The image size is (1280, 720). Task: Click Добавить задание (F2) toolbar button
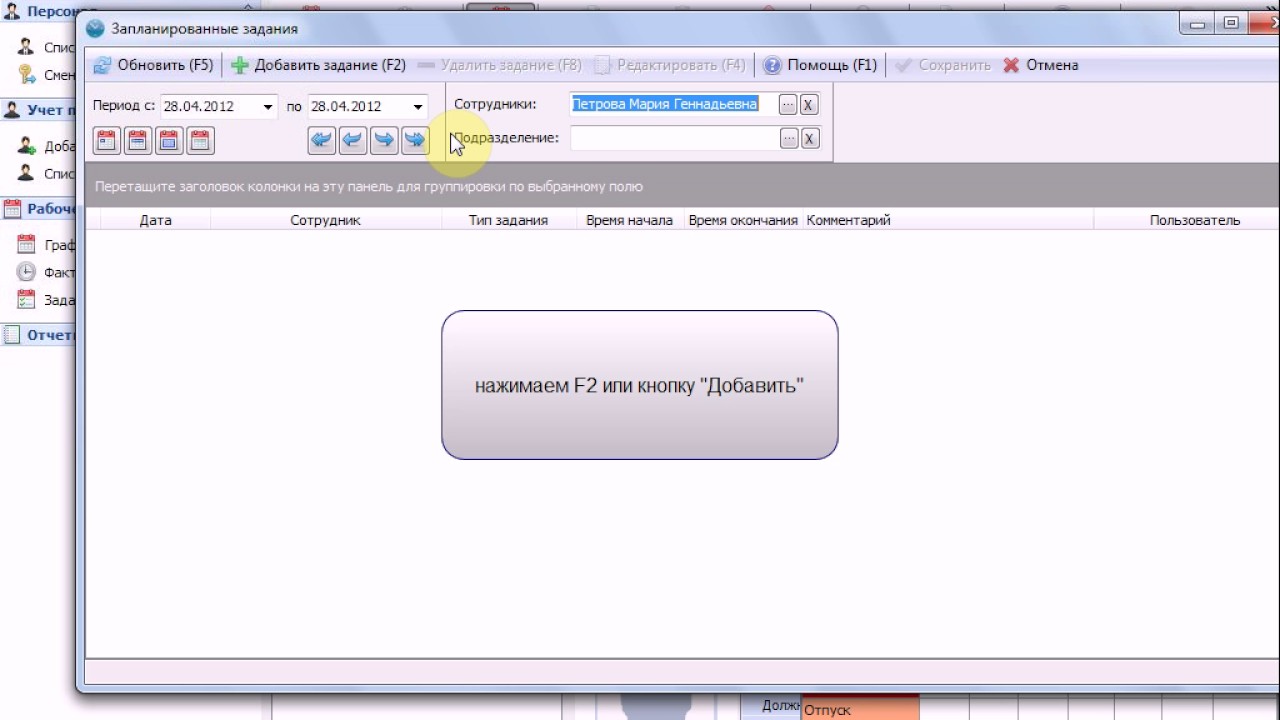318,65
